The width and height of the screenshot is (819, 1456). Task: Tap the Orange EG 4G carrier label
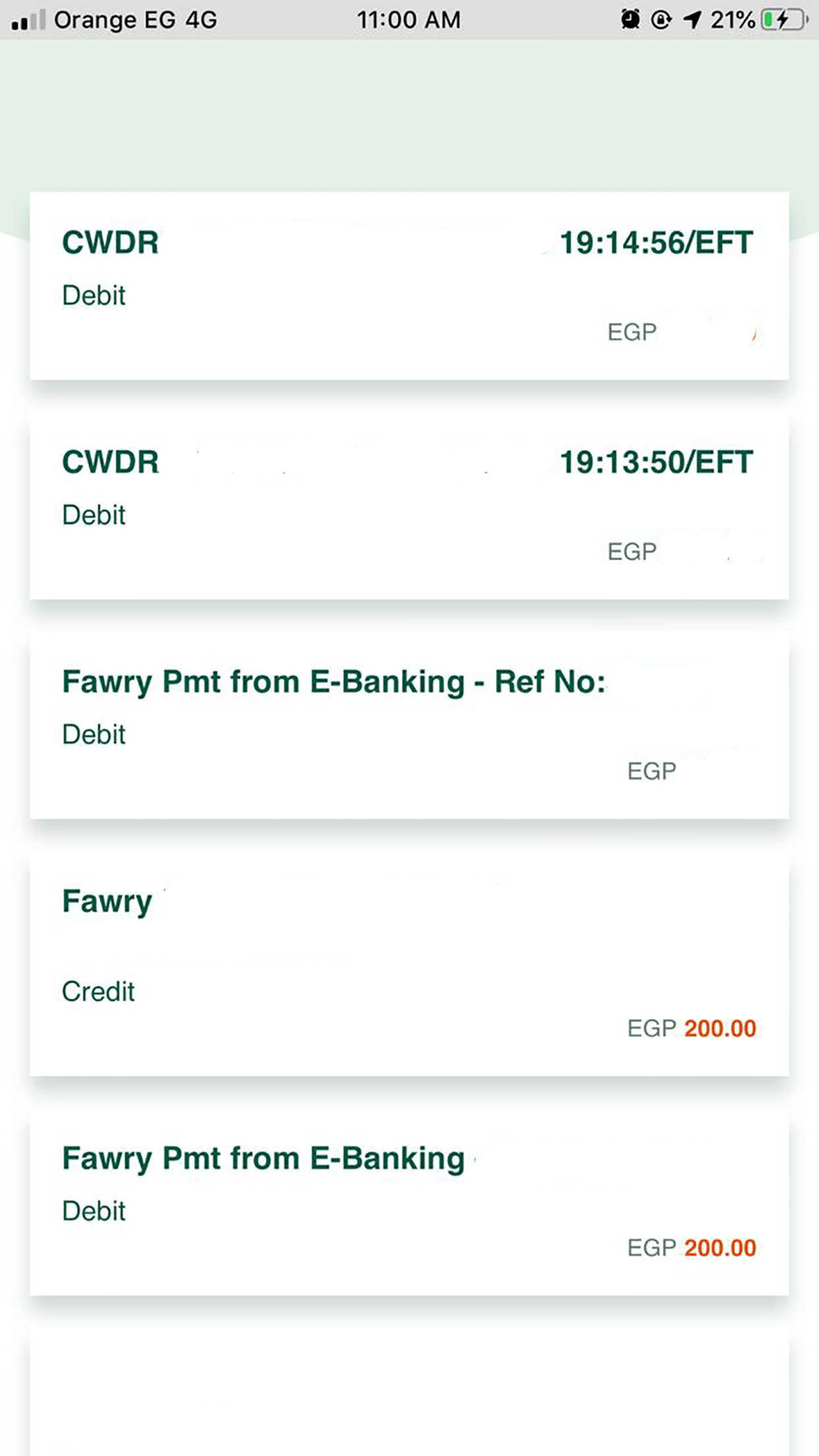tap(135, 20)
